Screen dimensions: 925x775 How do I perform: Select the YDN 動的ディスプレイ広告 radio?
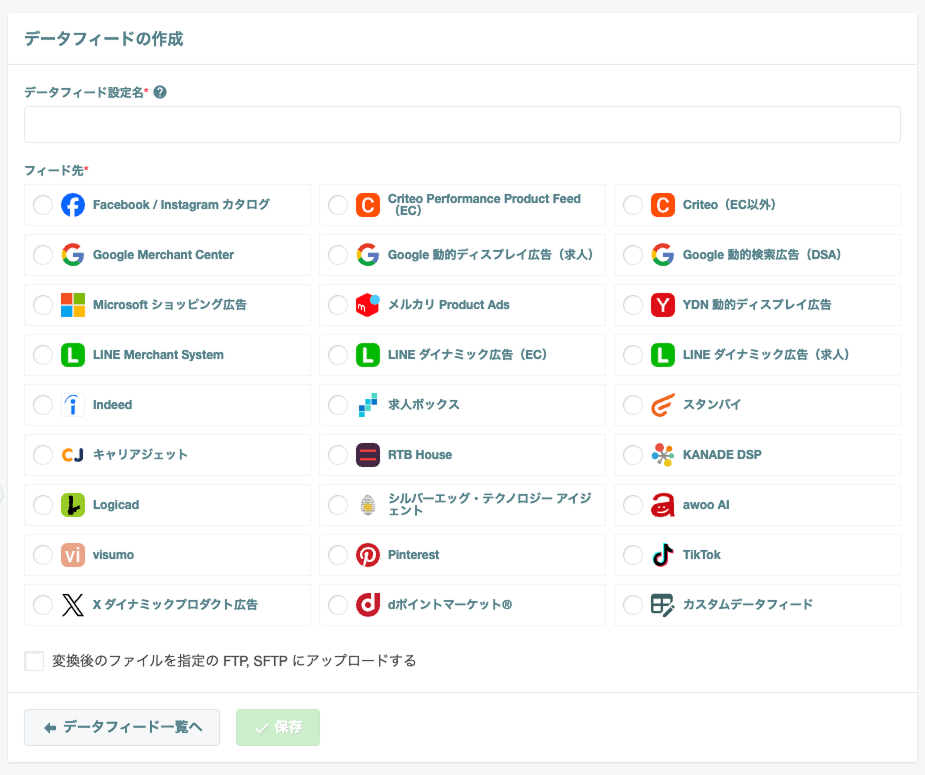click(x=632, y=305)
